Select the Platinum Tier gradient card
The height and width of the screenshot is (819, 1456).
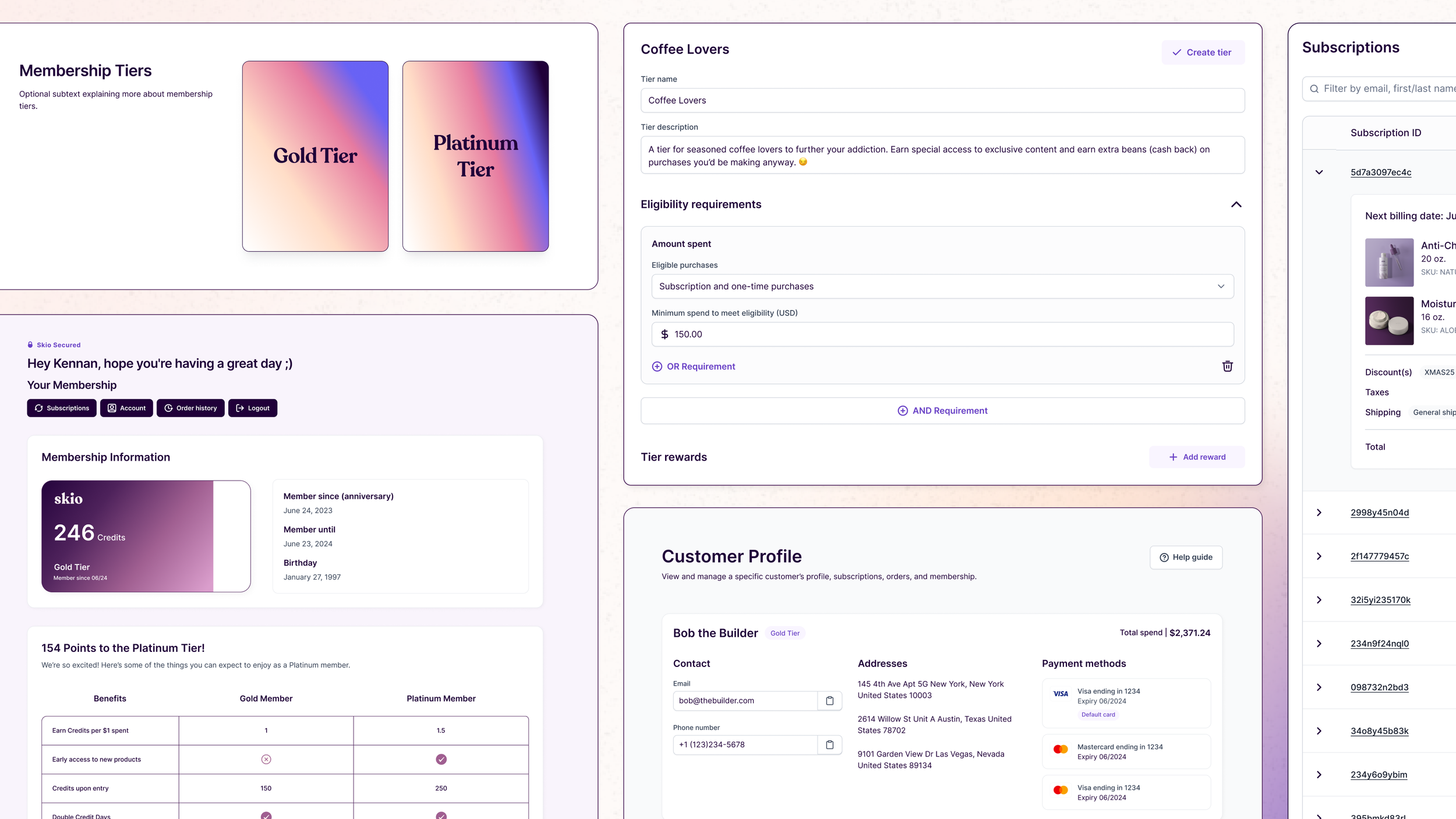click(475, 156)
